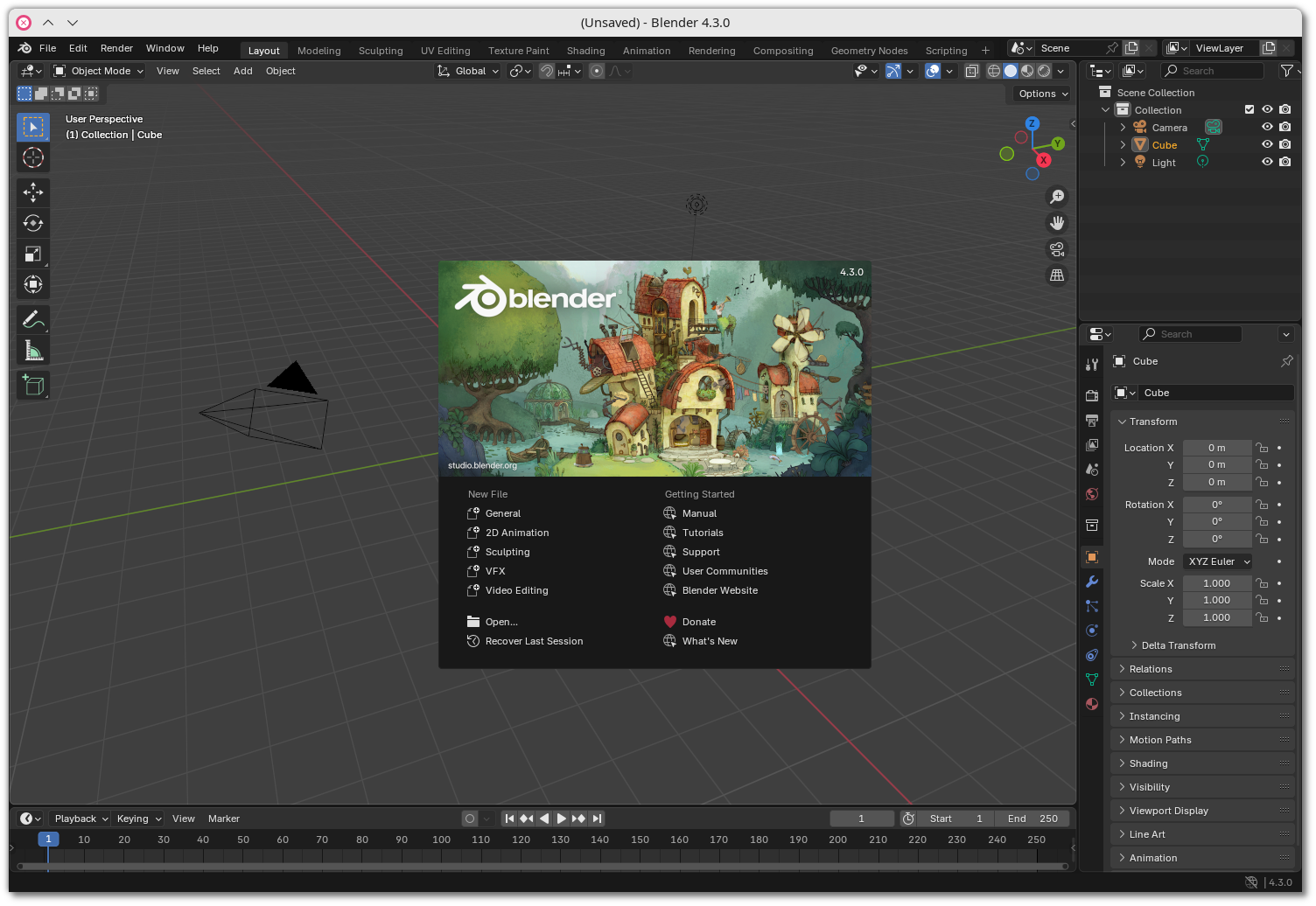This screenshot has height=906, width=1316.
Task: Uncheck the Collection exclude checkbox
Action: [1249, 109]
